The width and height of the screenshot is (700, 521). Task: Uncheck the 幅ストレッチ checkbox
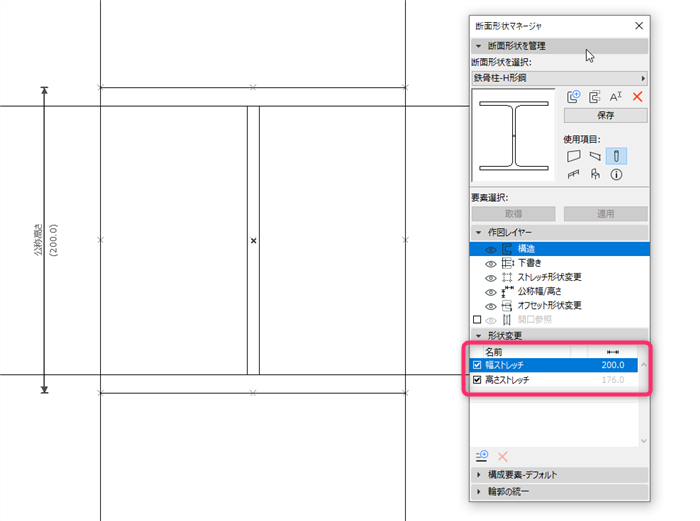pyautogui.click(x=477, y=365)
